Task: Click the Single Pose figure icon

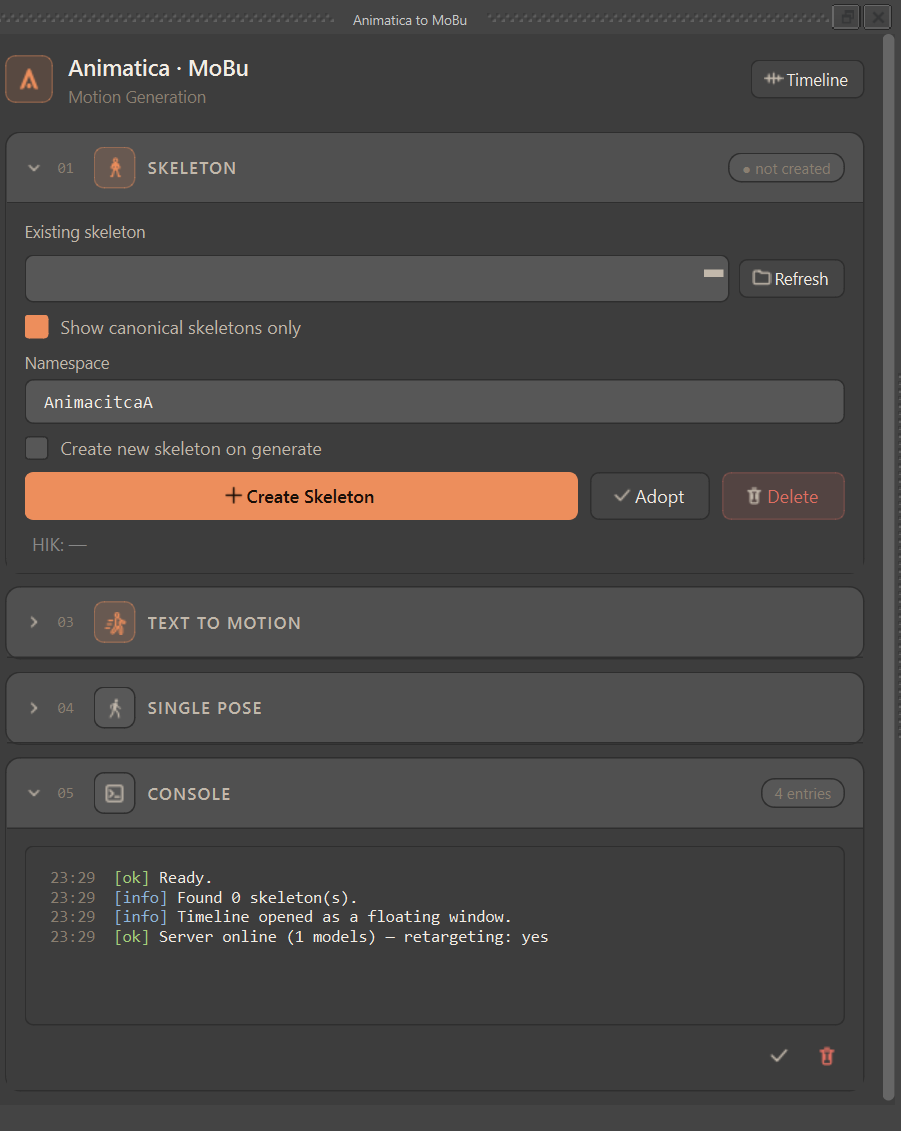Action: [x=115, y=708]
